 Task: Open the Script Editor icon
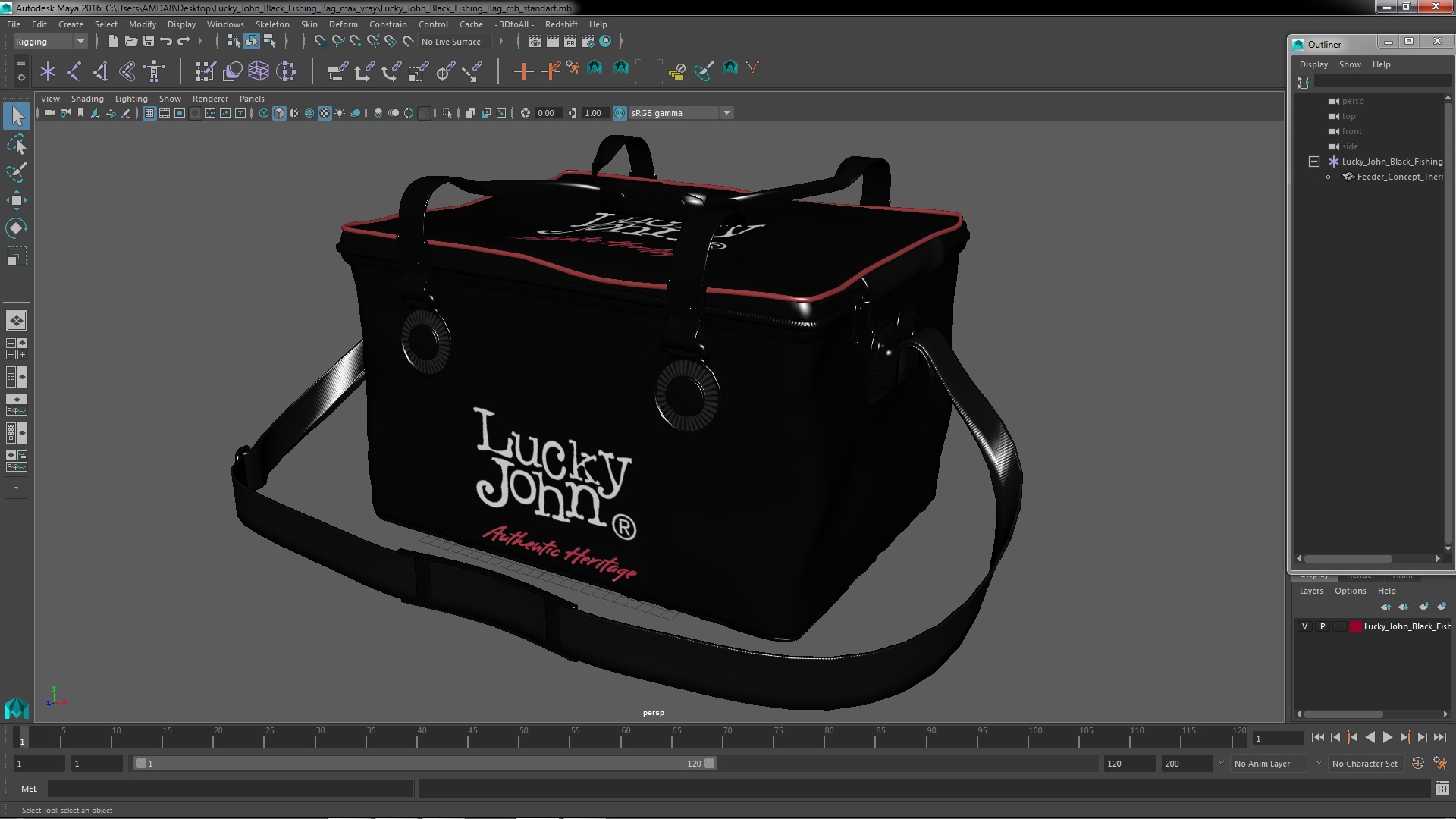(1442, 789)
